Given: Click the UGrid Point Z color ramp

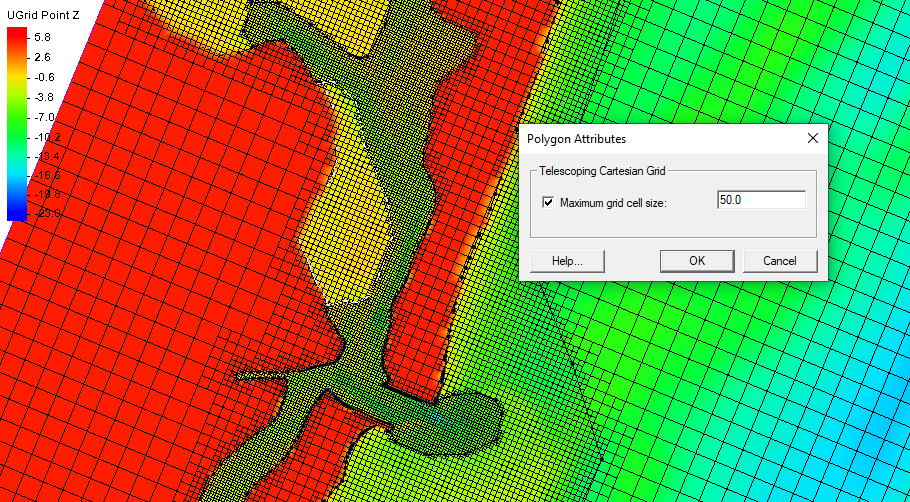Looking at the screenshot, I should tap(16, 124).
